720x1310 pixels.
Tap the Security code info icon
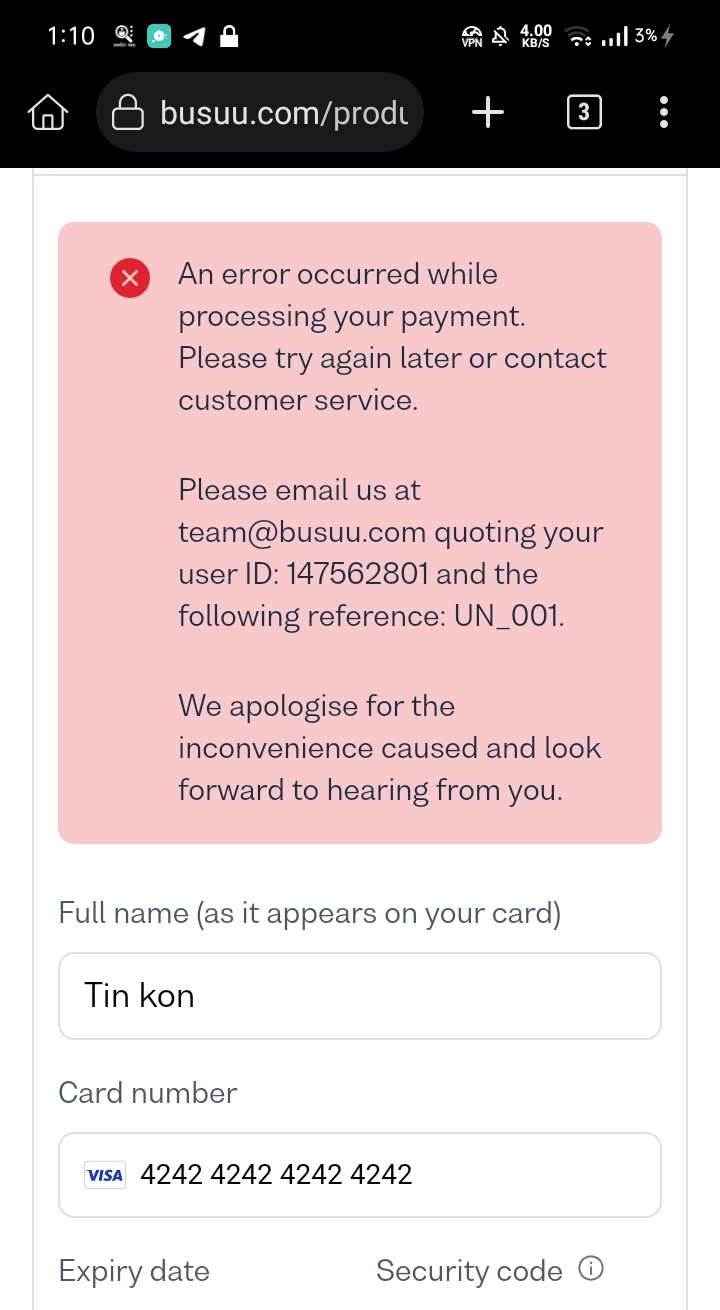coord(592,1270)
